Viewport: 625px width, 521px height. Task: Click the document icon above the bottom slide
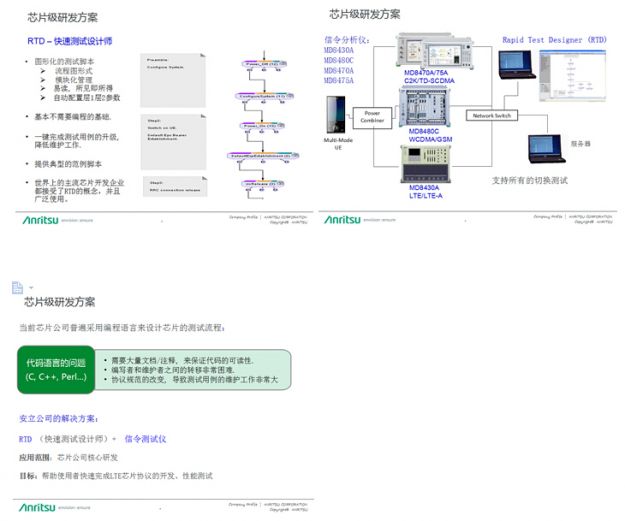coord(18,287)
